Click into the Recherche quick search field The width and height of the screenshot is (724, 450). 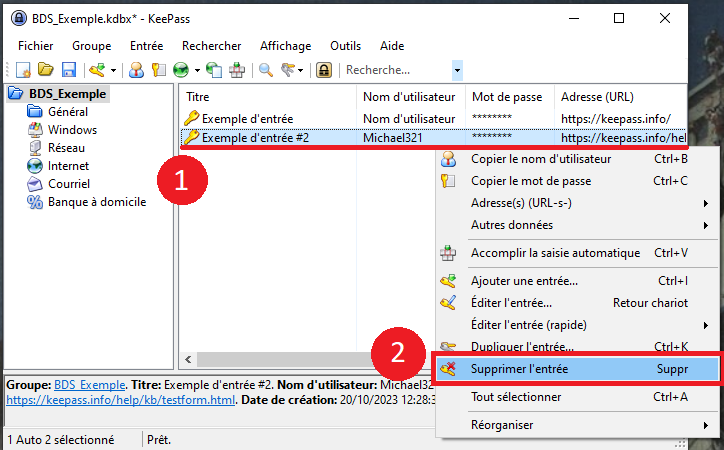coord(397,70)
